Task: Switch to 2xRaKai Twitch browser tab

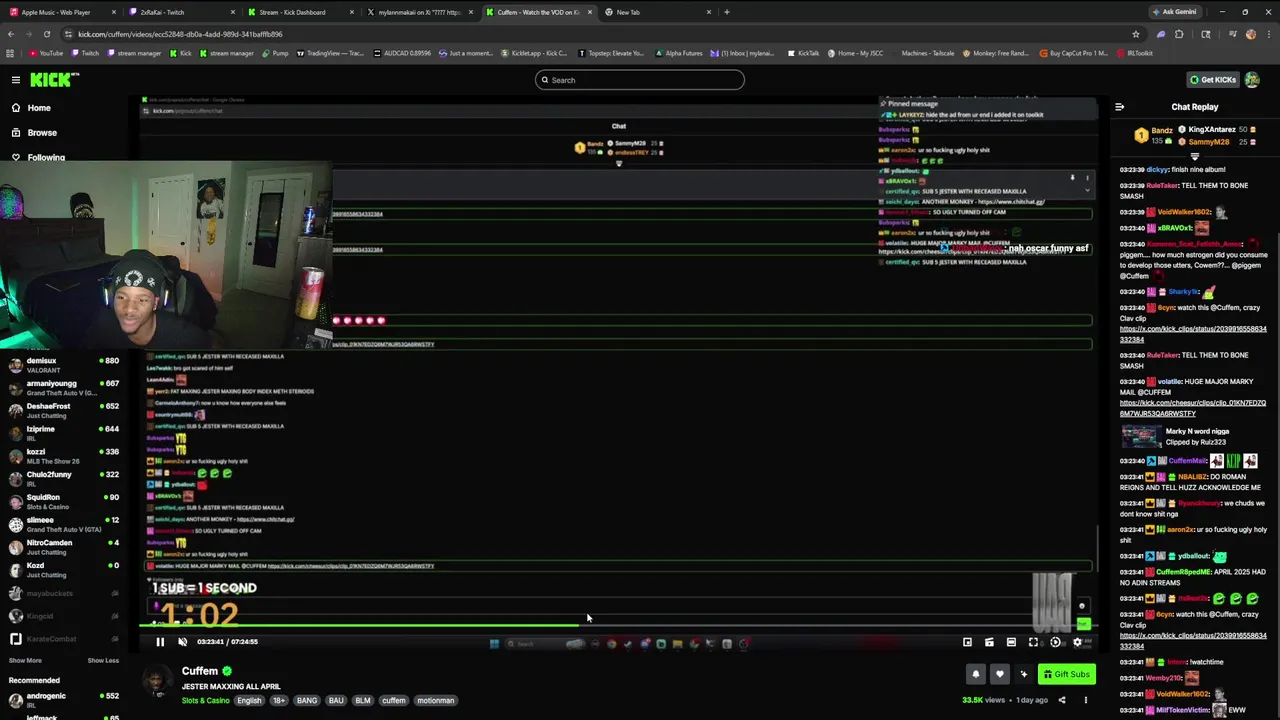Action: (180, 12)
